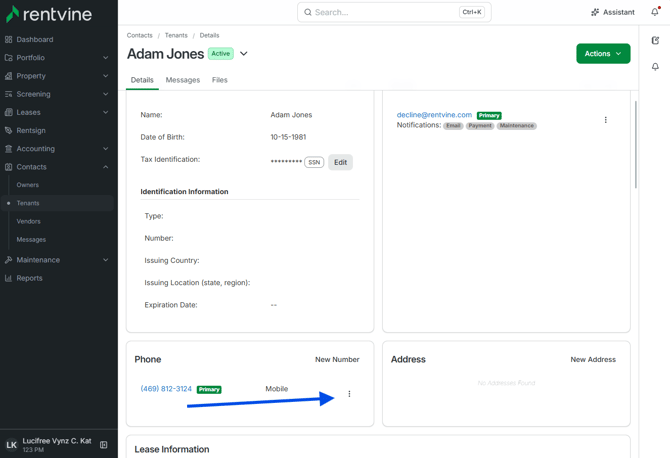Screen dimensions: 670x458
Task: Click the Primary badge next to email
Action: pyautogui.click(x=489, y=115)
